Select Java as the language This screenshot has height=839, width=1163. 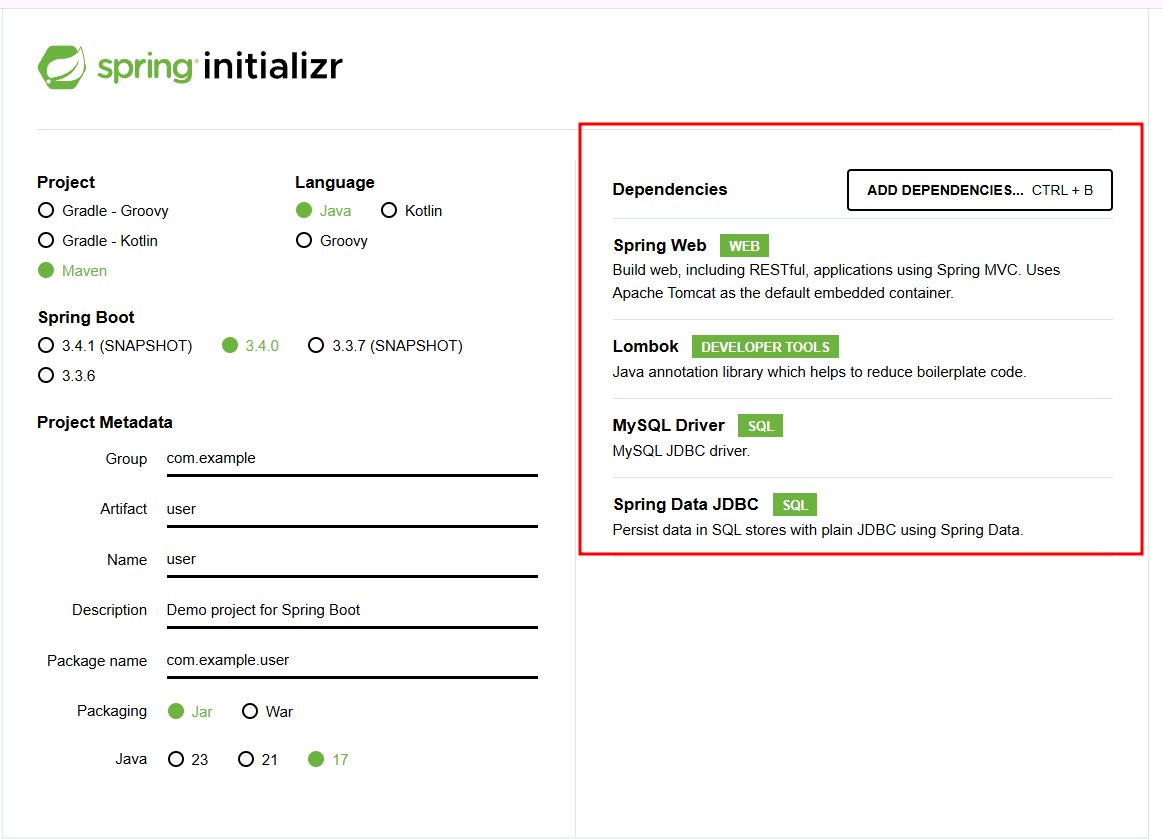coord(323,211)
